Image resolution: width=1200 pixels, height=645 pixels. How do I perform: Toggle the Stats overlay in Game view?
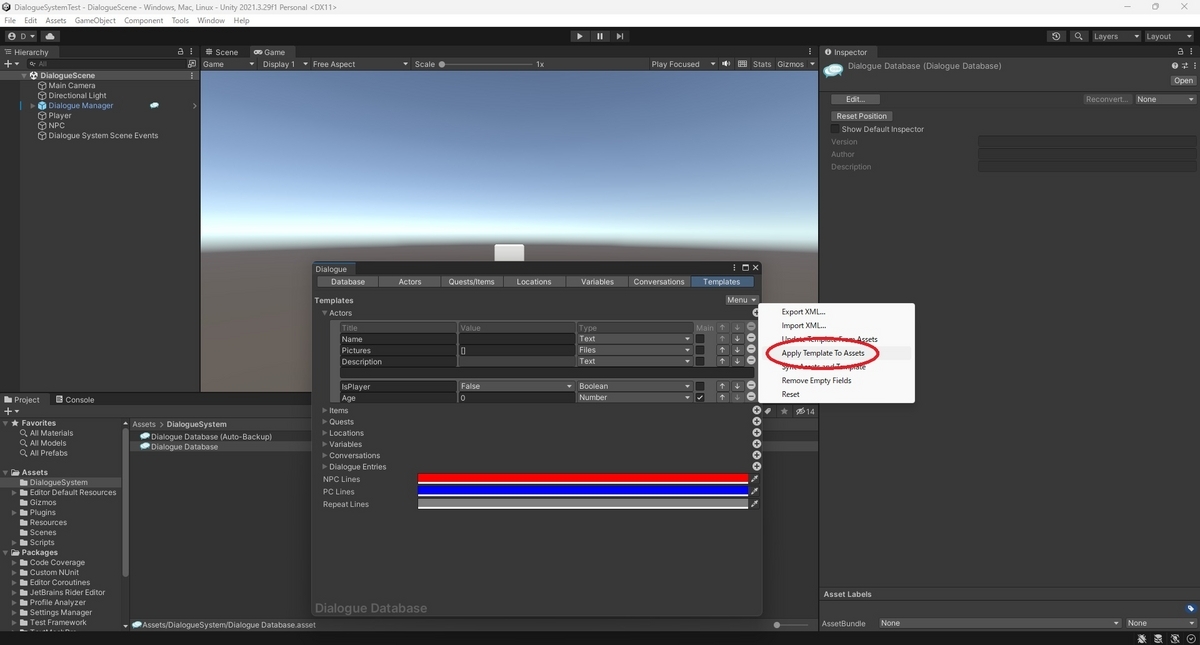point(762,64)
